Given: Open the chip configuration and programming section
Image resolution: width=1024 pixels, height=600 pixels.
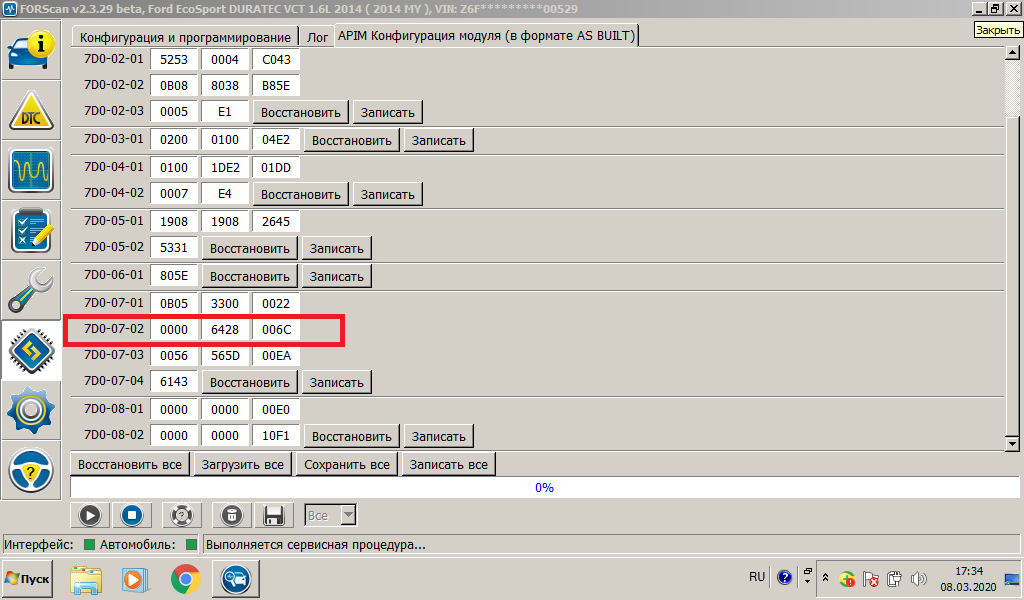Looking at the screenshot, I should [31, 351].
